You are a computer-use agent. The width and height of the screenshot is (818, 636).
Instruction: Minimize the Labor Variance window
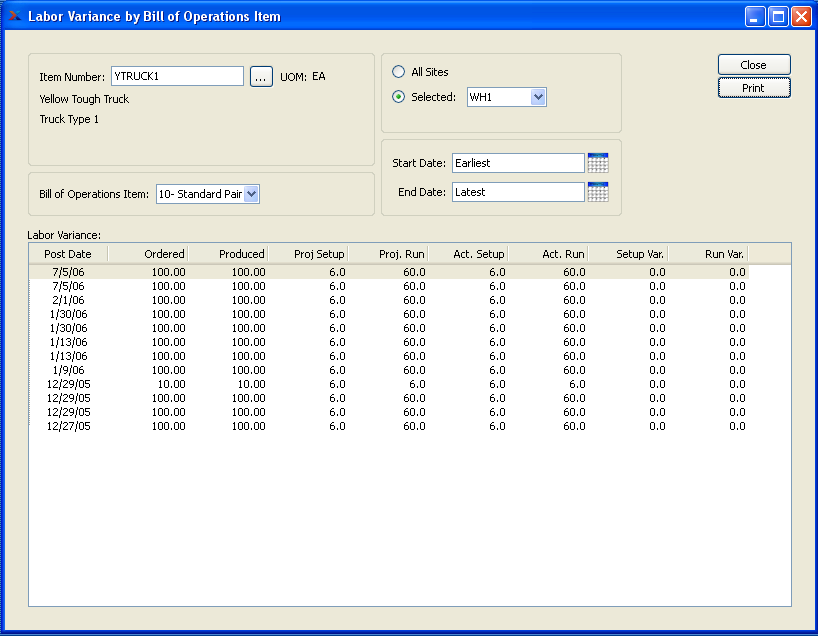(757, 17)
